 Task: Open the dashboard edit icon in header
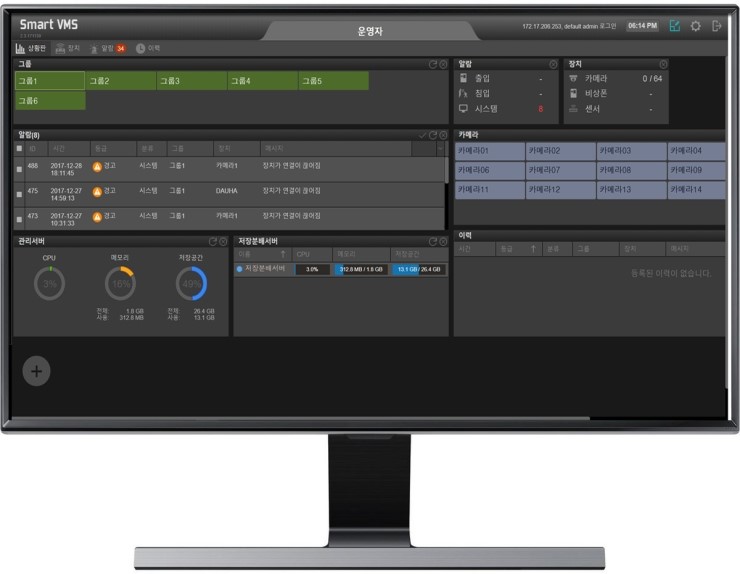coord(674,26)
